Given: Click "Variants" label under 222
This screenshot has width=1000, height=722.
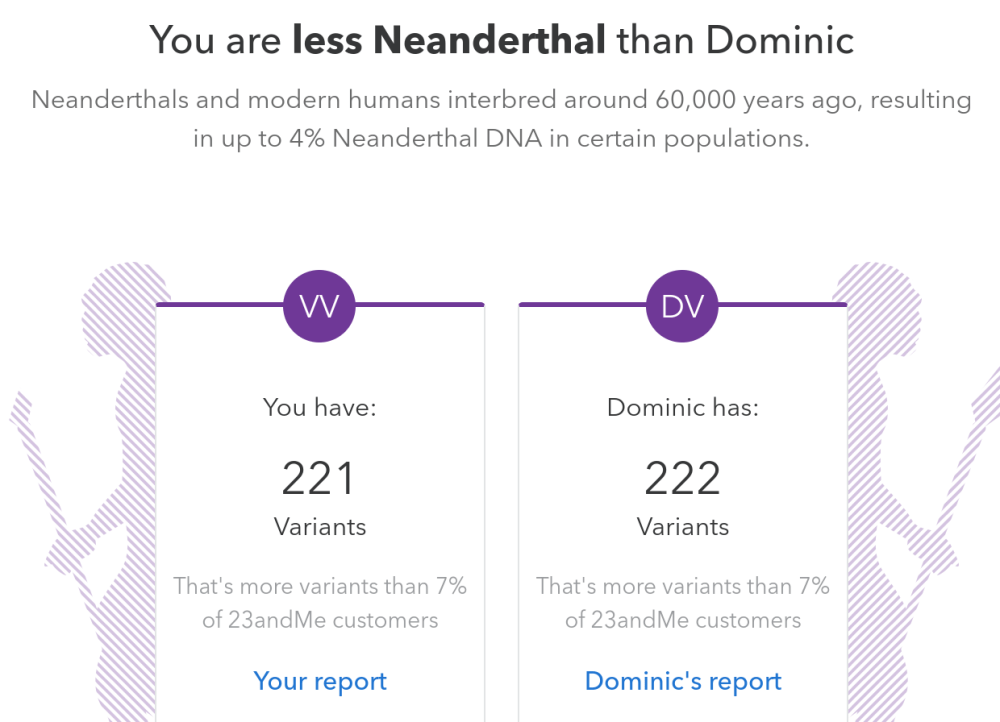Looking at the screenshot, I should tap(683, 527).
